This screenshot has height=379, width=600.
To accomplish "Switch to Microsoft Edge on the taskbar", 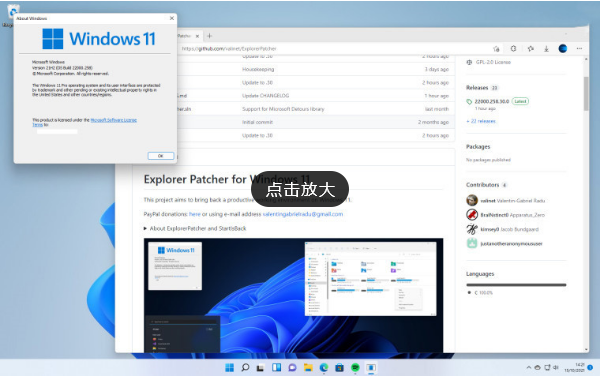I will [324, 368].
